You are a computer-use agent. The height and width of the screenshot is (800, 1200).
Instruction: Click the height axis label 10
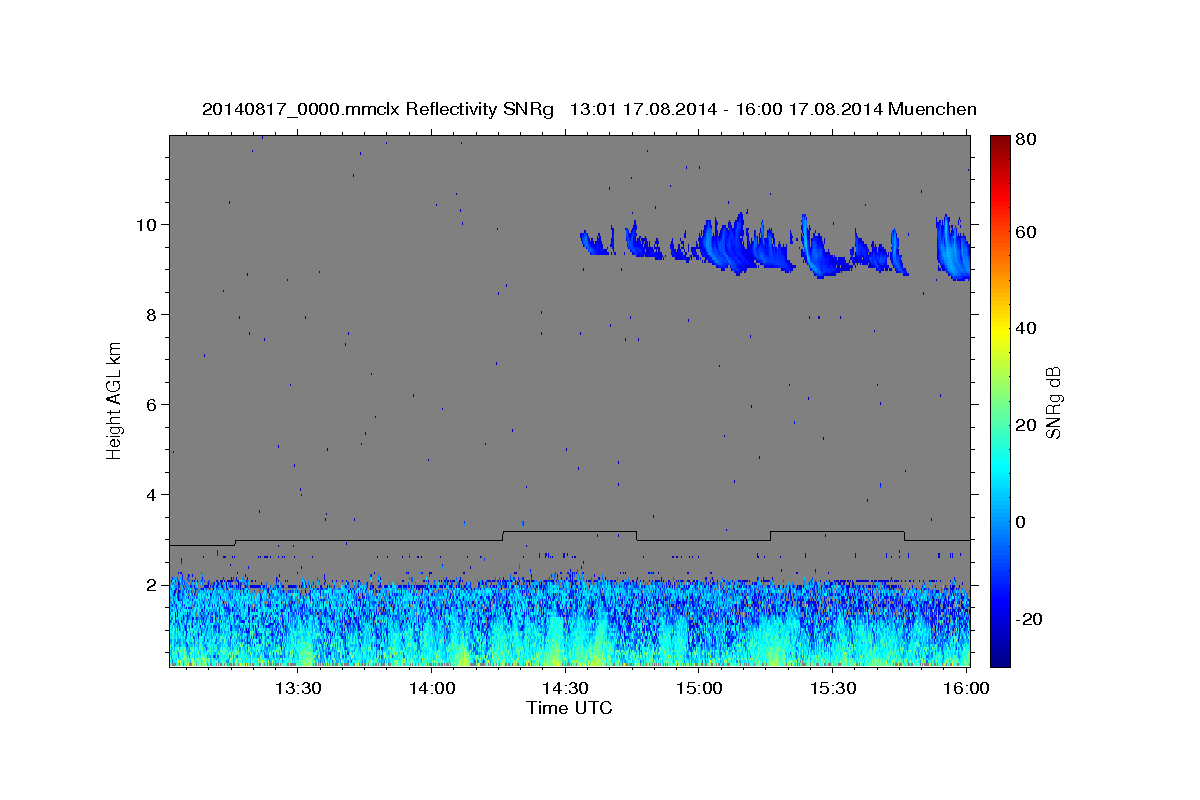tap(149, 224)
